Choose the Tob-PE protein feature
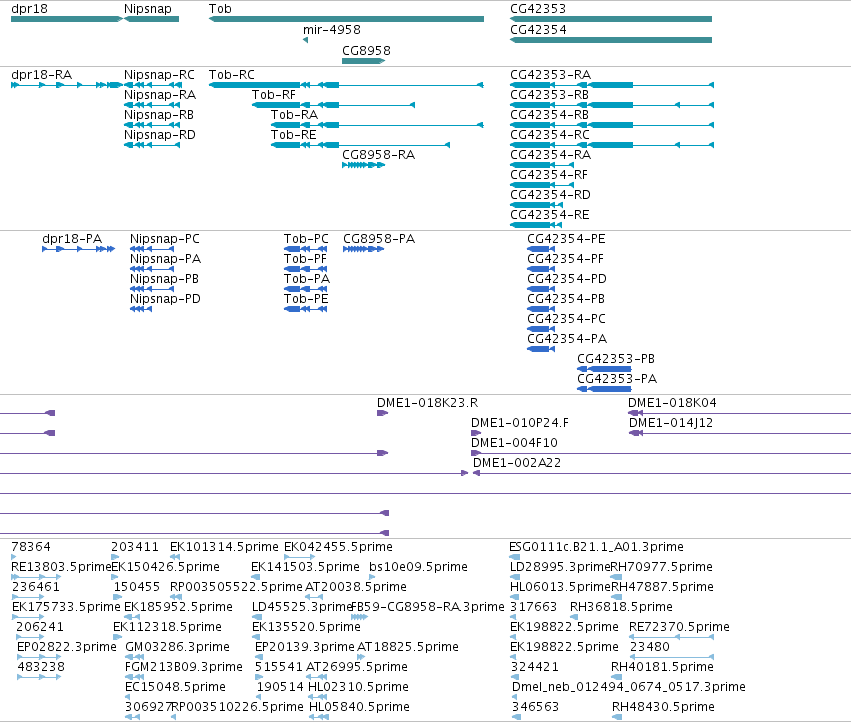The width and height of the screenshot is (851, 722). 306,309
